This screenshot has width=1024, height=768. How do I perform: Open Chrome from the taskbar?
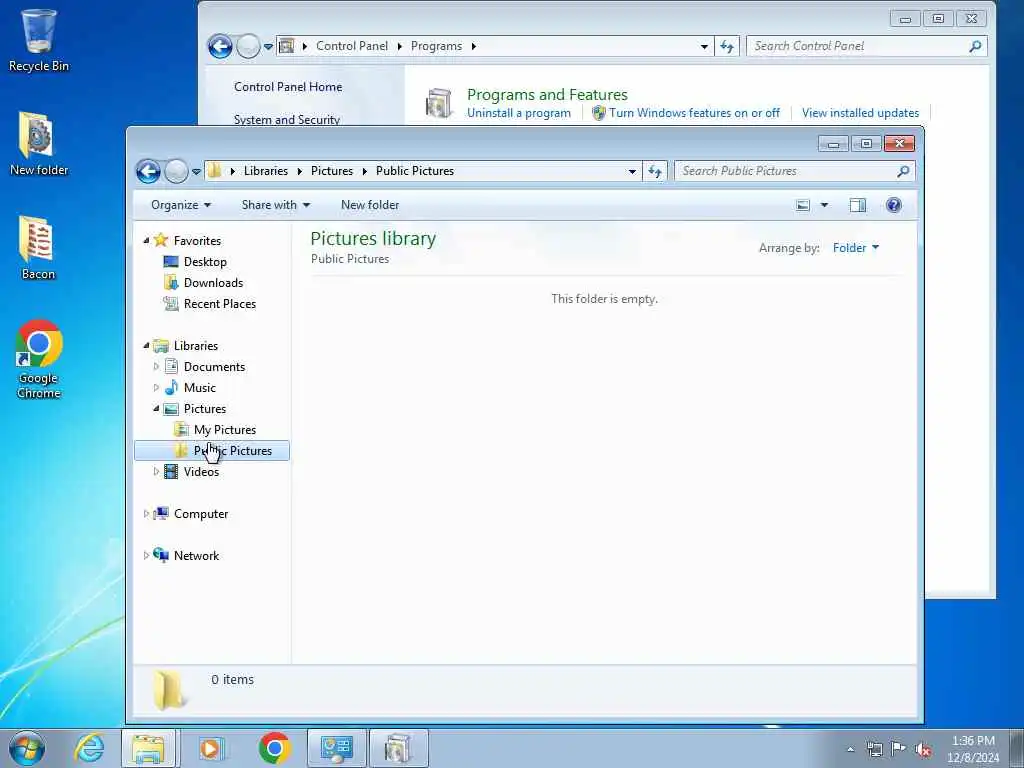pyautogui.click(x=274, y=748)
